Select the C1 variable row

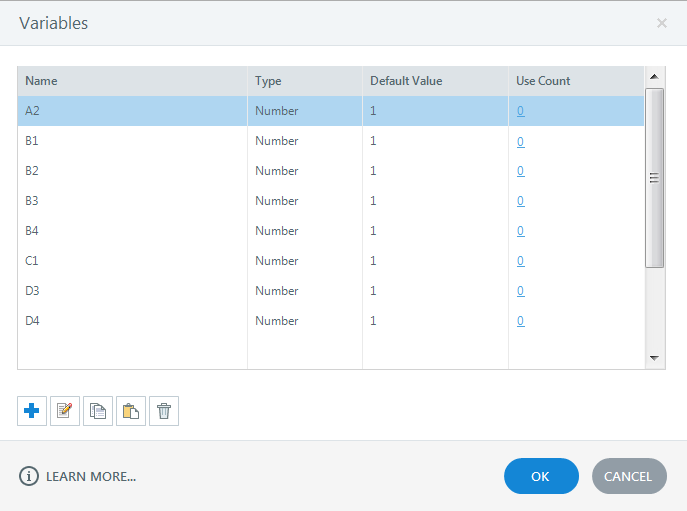[x=130, y=261]
